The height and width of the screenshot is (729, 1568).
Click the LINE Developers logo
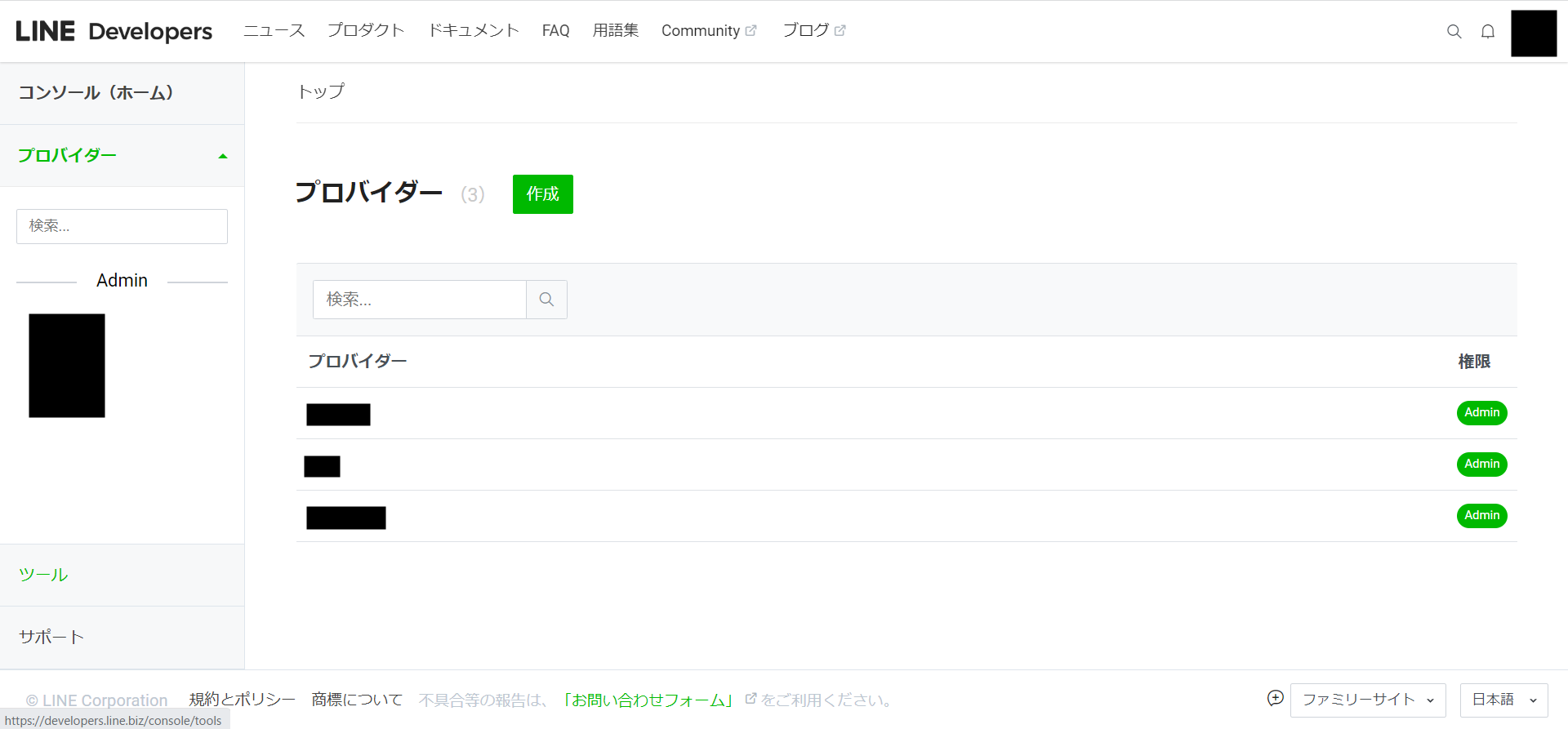[x=114, y=31]
